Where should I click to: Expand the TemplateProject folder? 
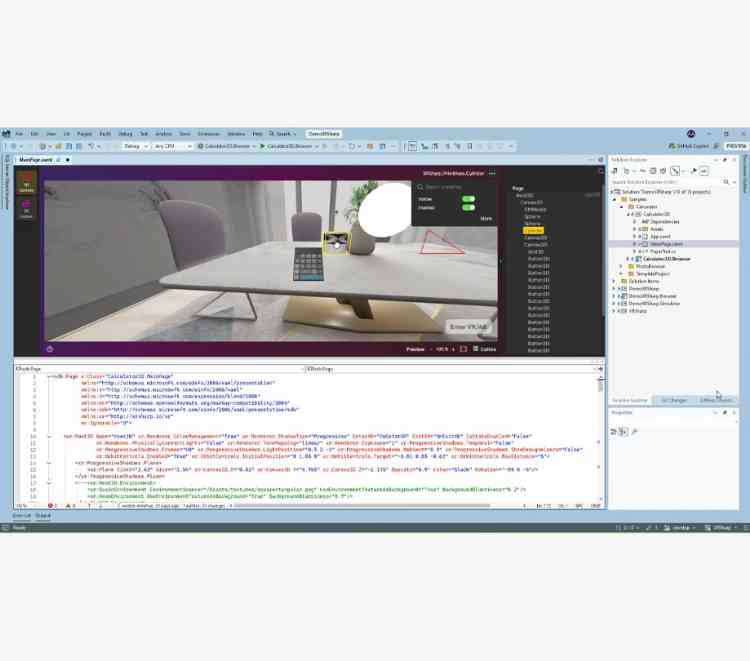click(622, 274)
